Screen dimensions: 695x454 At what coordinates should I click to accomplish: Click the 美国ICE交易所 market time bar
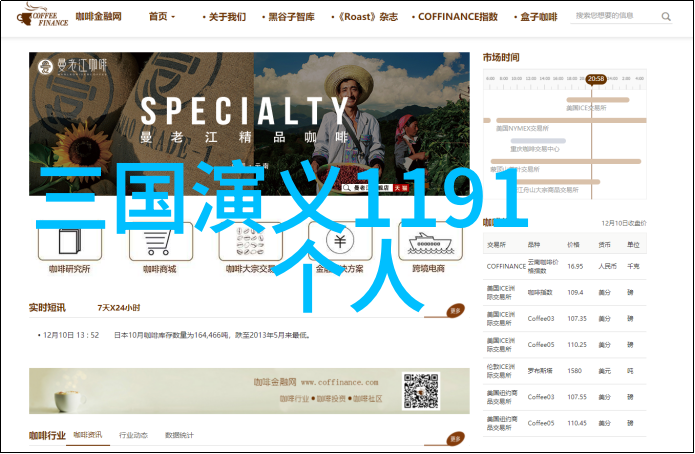[597, 100]
